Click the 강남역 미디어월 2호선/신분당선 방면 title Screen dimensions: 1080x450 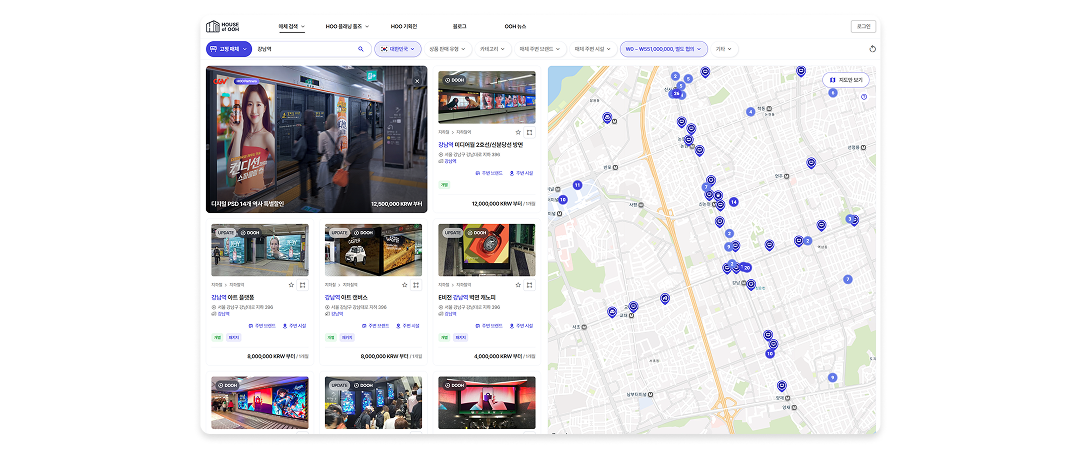(481, 145)
